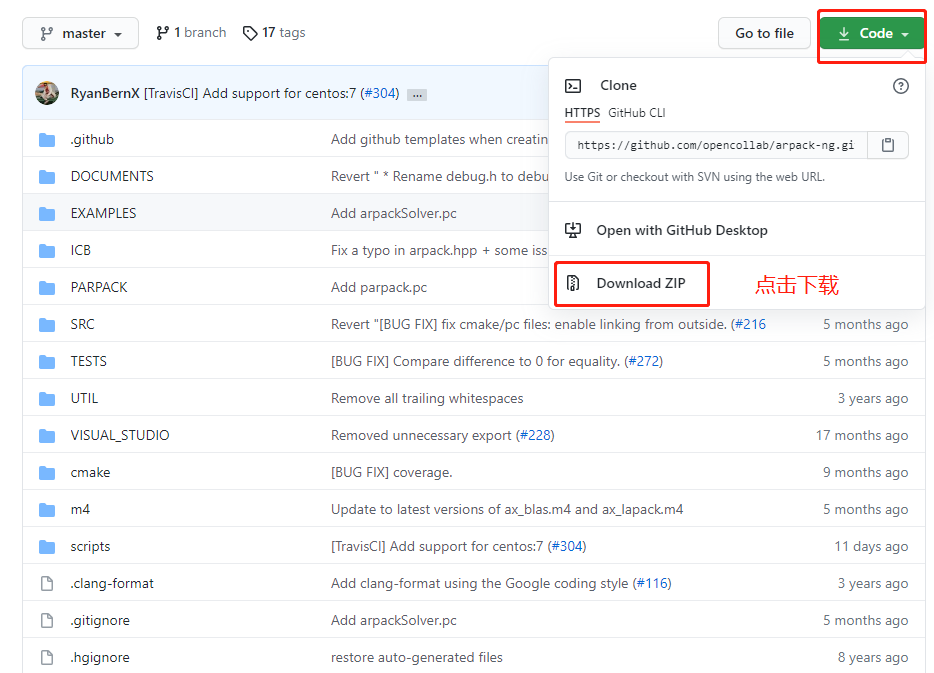Choose Open with GitHub Desktop
Screen dimensions: 934x673
[x=681, y=230]
